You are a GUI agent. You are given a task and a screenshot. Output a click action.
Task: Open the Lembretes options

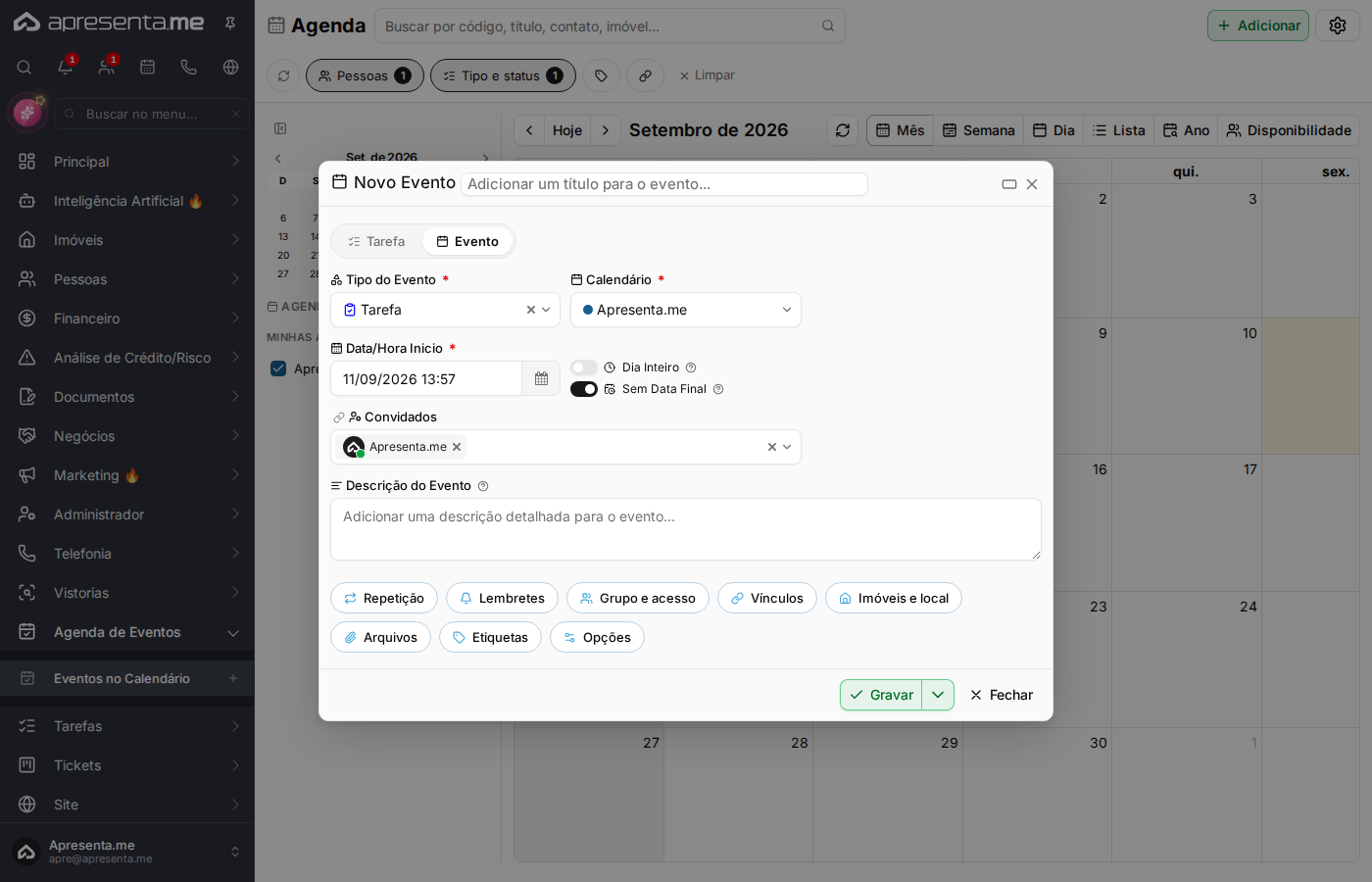[502, 598]
